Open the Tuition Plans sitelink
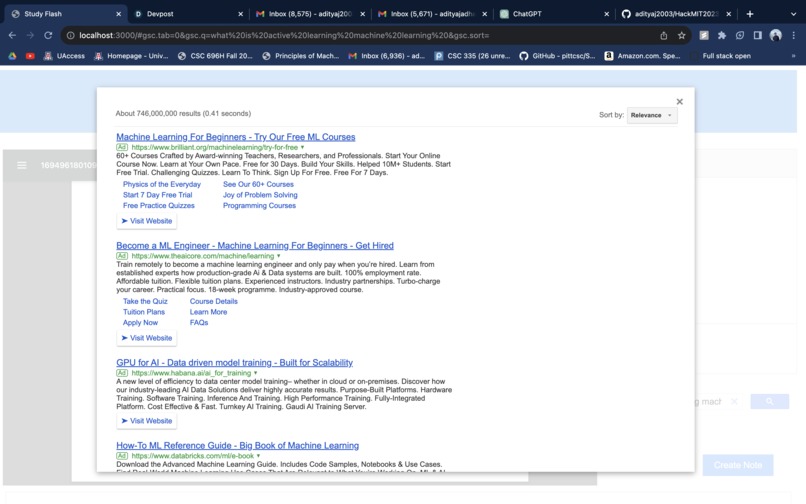Viewport: 806px width, 504px height. (143, 312)
